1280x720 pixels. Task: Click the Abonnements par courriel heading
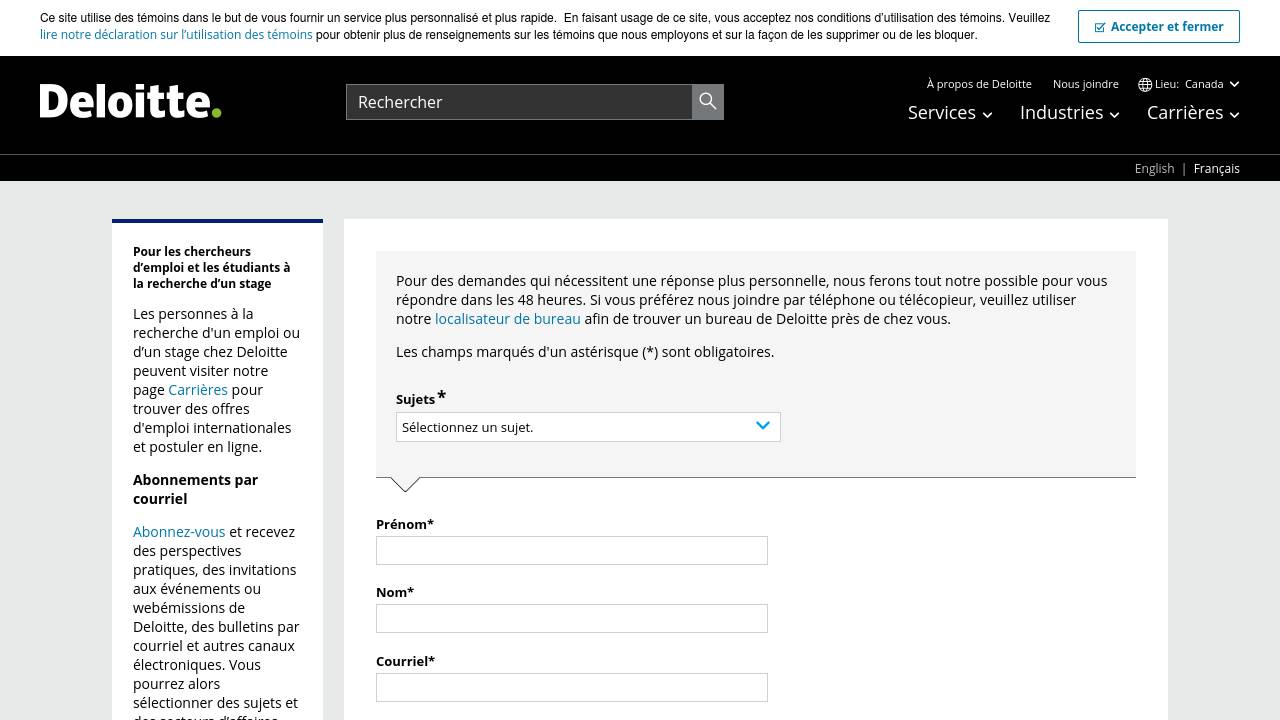pyautogui.click(x=195, y=489)
